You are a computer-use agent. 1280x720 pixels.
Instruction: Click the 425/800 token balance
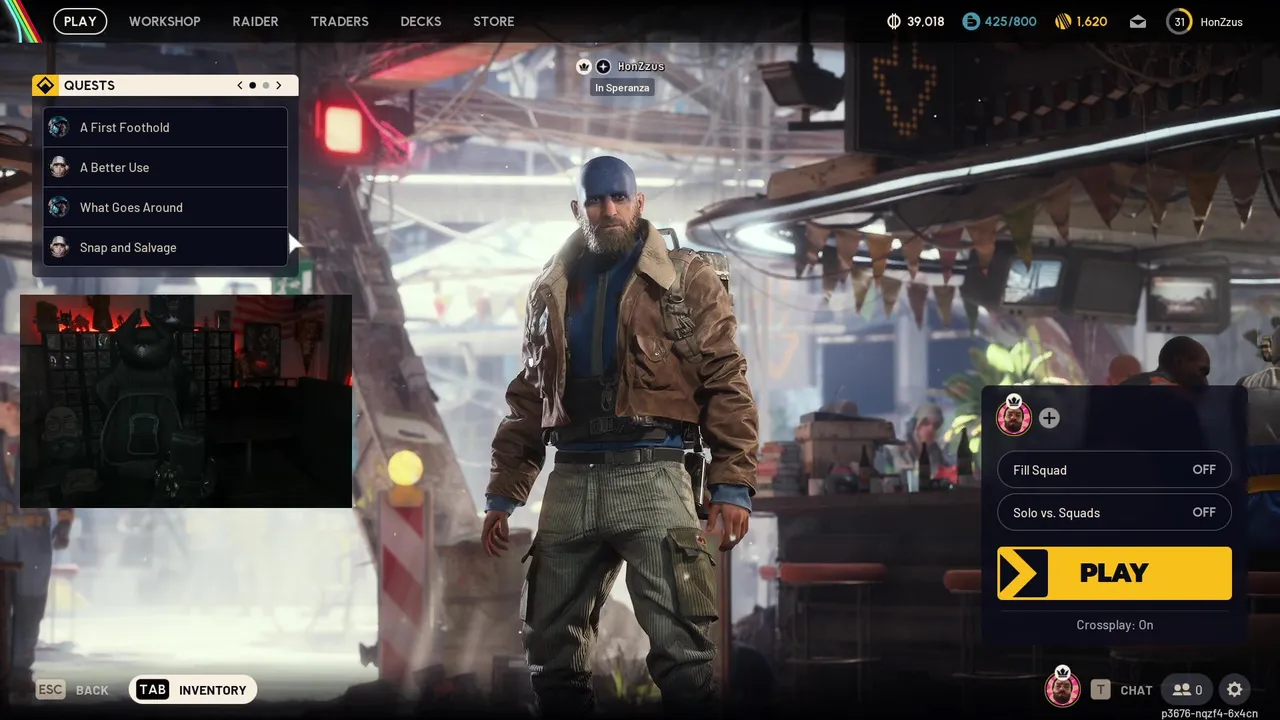(1010, 21)
